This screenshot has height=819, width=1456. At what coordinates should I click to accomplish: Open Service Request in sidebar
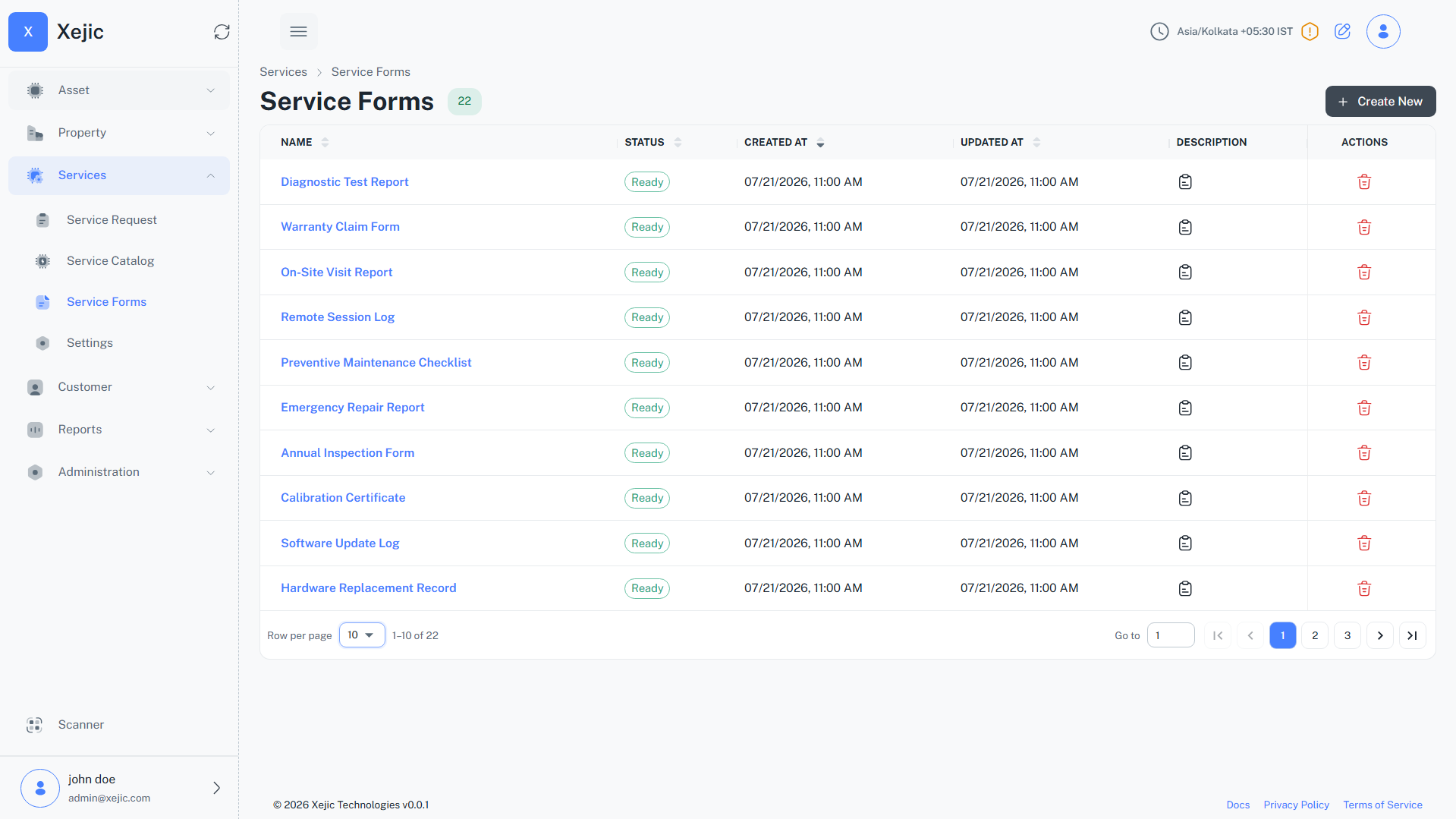click(112, 220)
